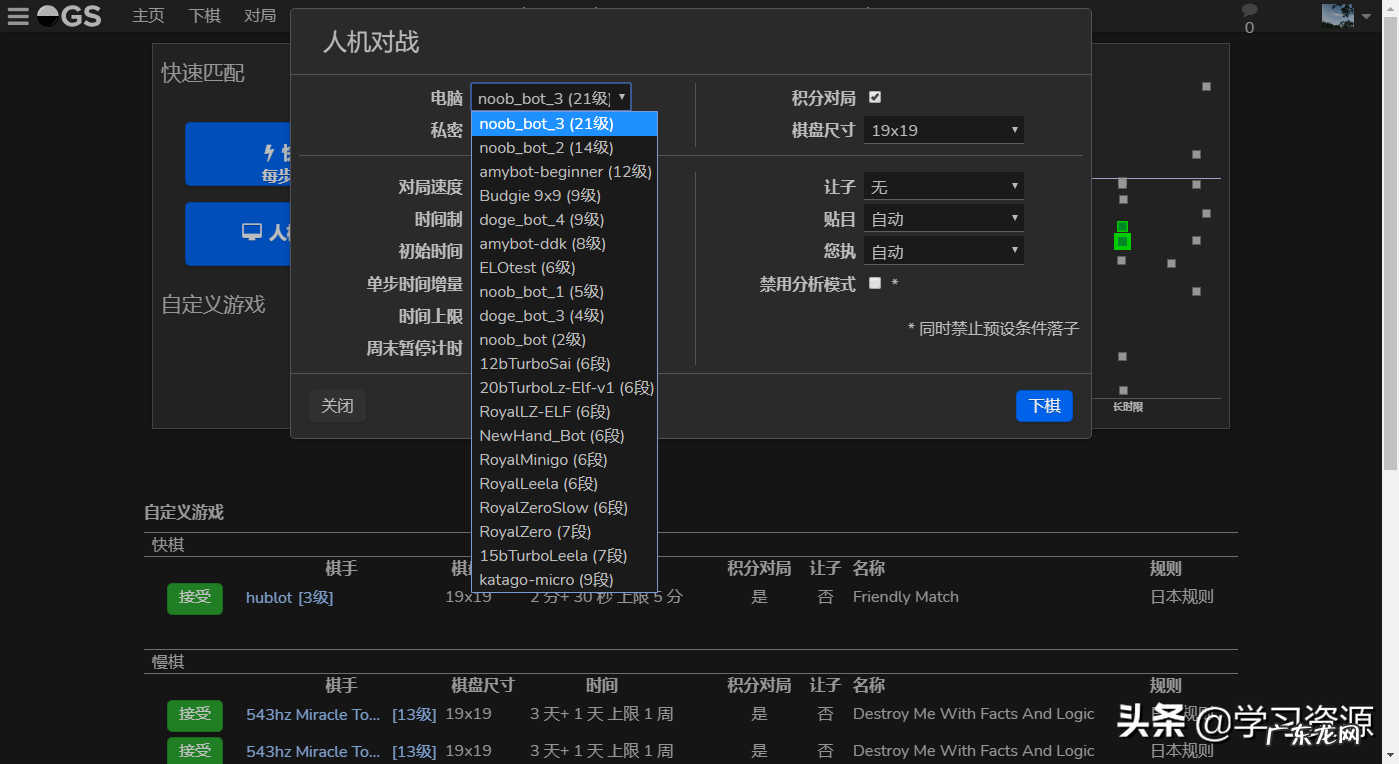Open the chat notifications bubble icon
This screenshot has height=764, width=1399.
(x=1249, y=11)
